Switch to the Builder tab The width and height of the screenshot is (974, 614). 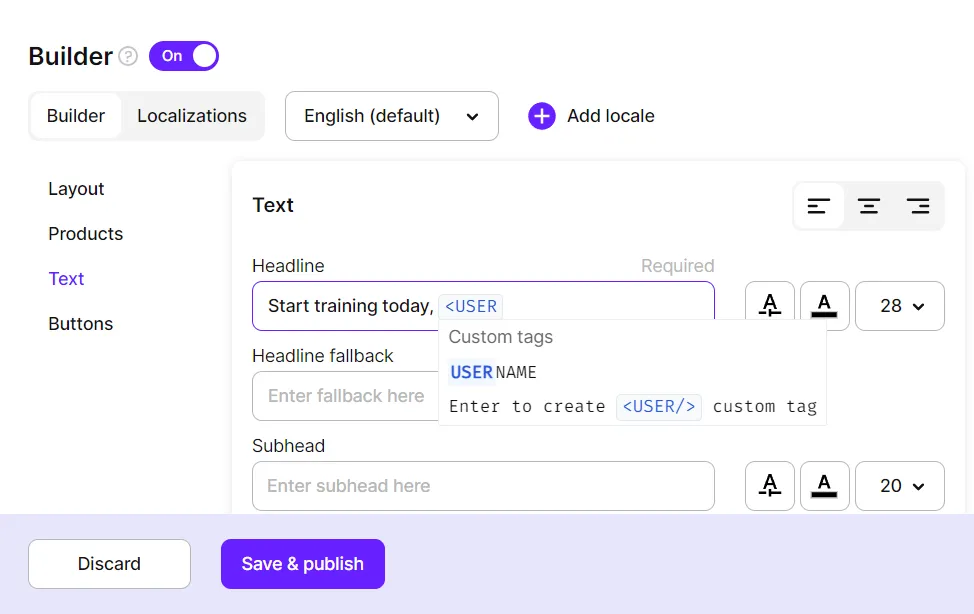(76, 116)
